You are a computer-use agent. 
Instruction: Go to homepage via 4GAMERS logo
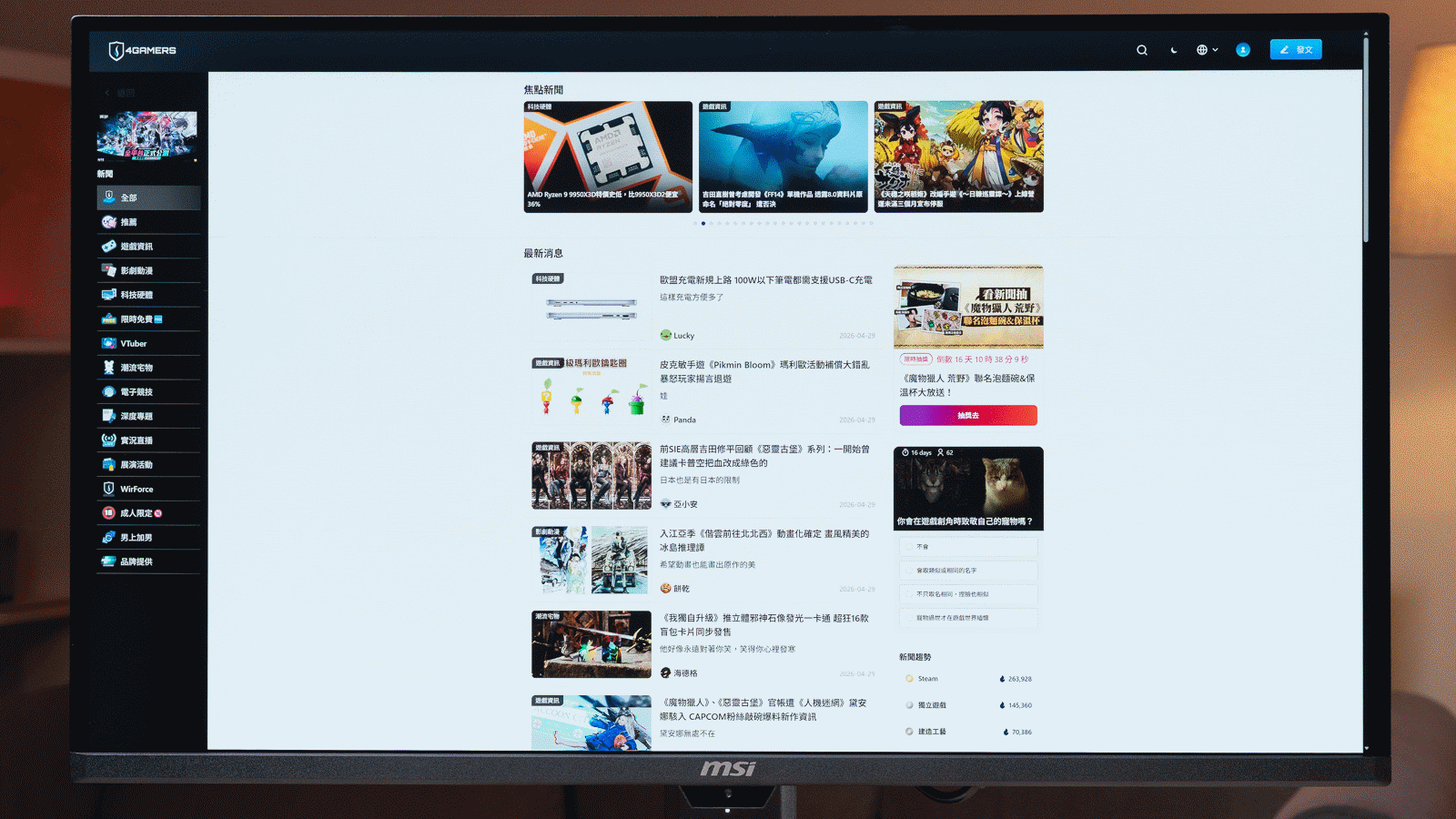click(143, 51)
